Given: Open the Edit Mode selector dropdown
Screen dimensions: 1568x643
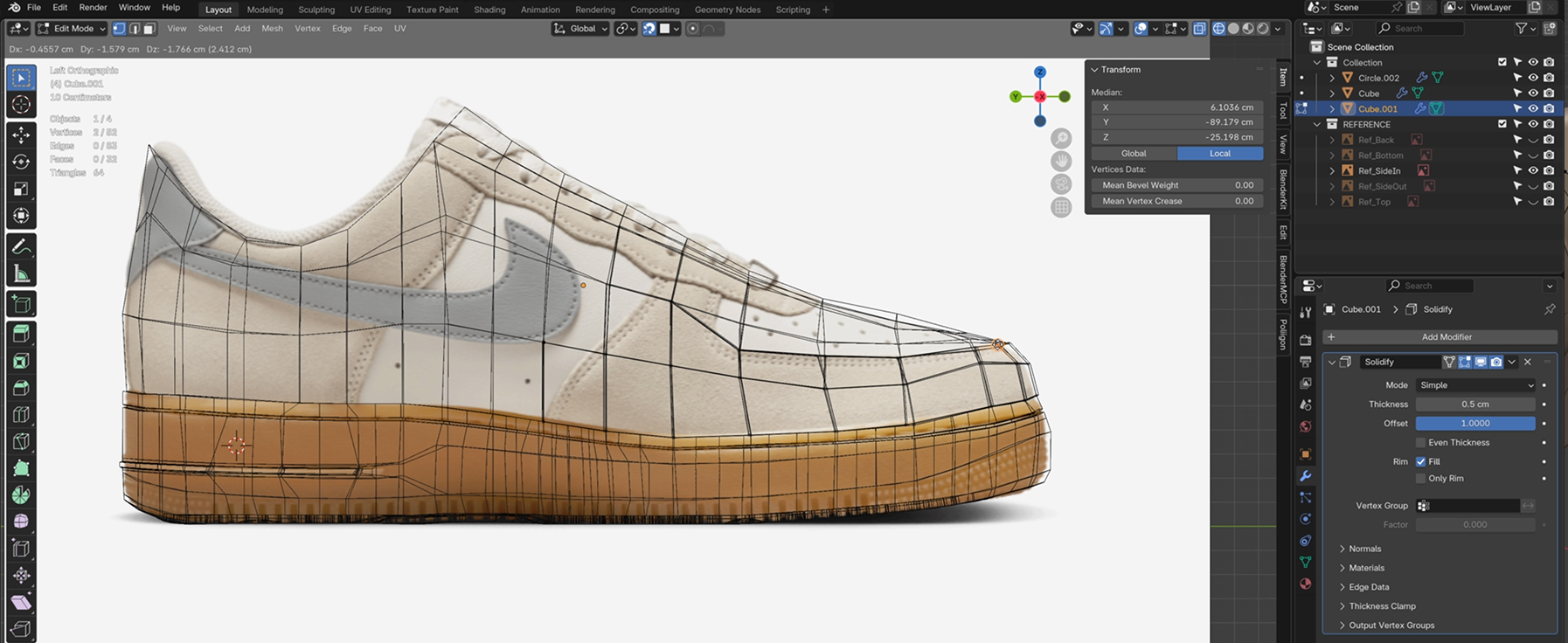Looking at the screenshot, I should click(x=72, y=29).
